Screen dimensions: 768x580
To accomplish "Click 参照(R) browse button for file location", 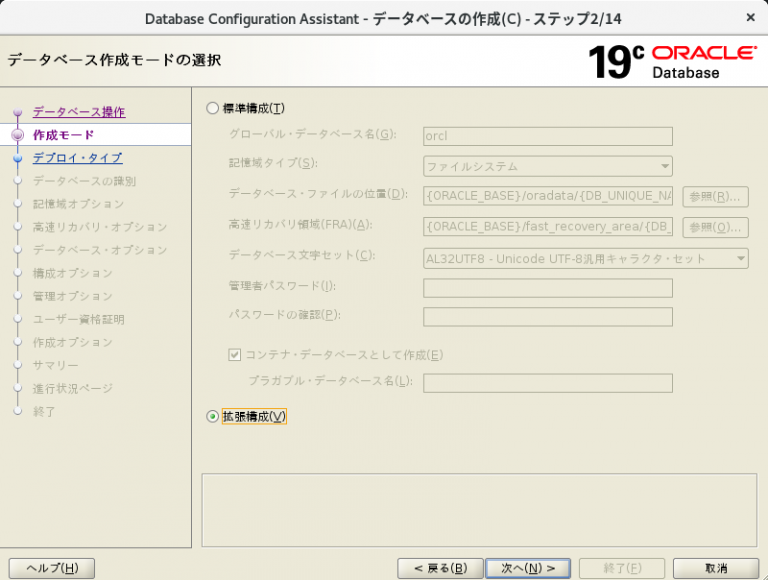I will click(715, 196).
